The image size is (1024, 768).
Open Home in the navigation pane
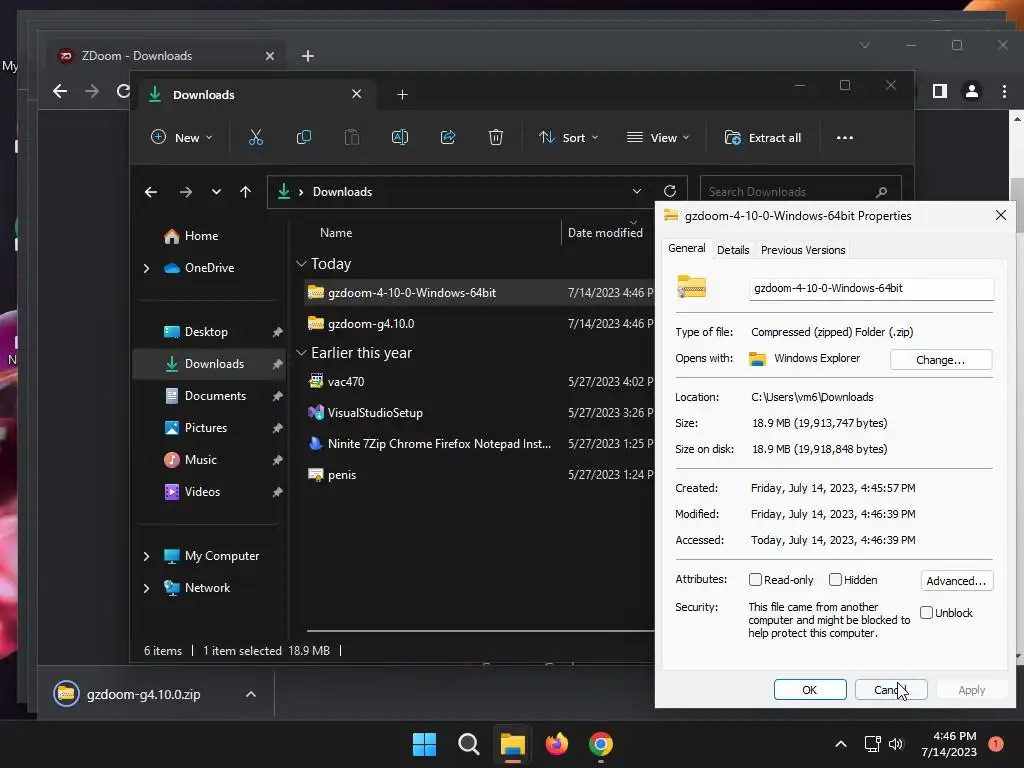(x=201, y=236)
